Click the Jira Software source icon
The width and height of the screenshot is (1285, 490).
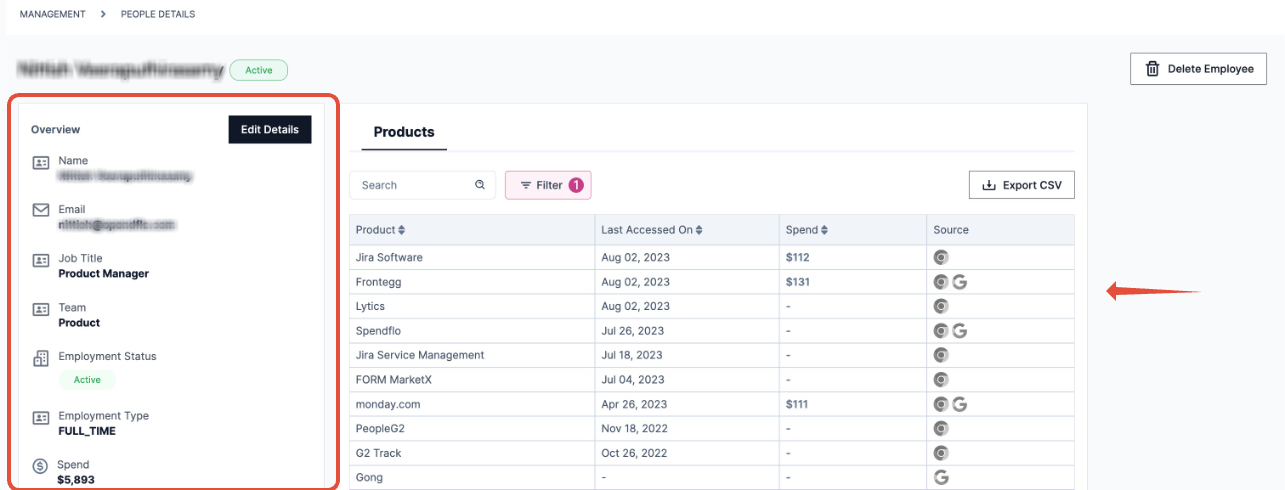pyautogui.click(x=941, y=257)
